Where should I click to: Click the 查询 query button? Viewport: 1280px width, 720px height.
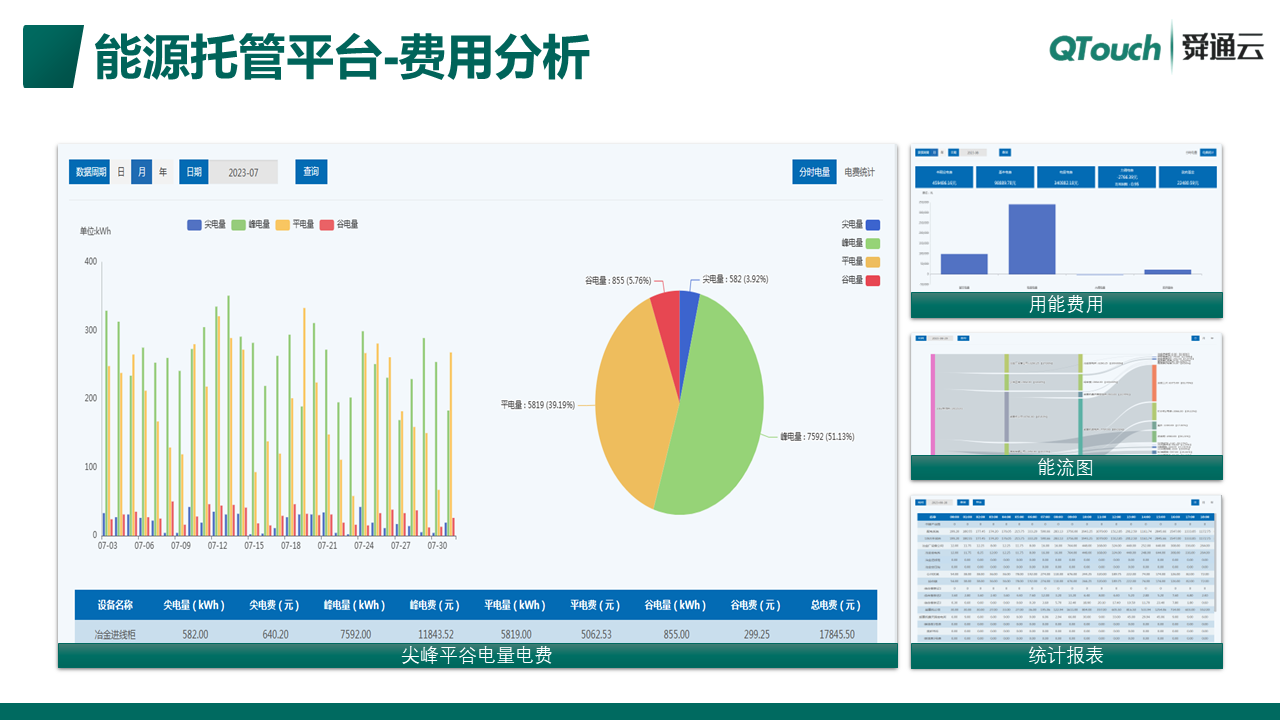(x=311, y=171)
